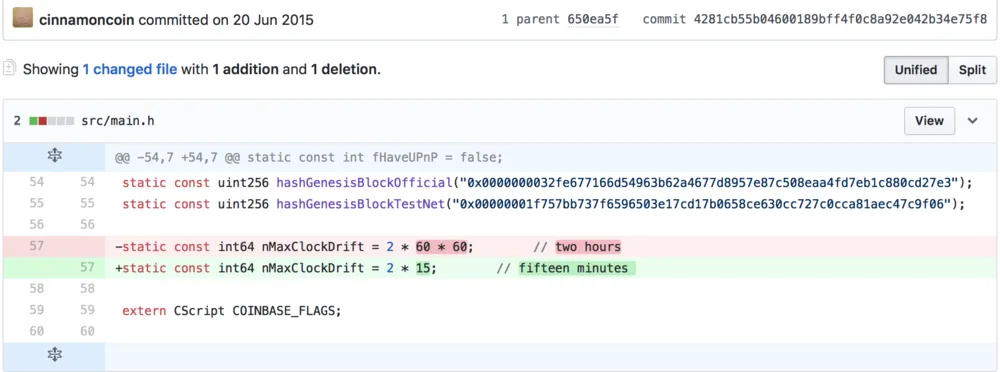1000x372 pixels.
Task: Click the diffstat colored squares indicator
Action: pyautogui.click(x=52, y=121)
